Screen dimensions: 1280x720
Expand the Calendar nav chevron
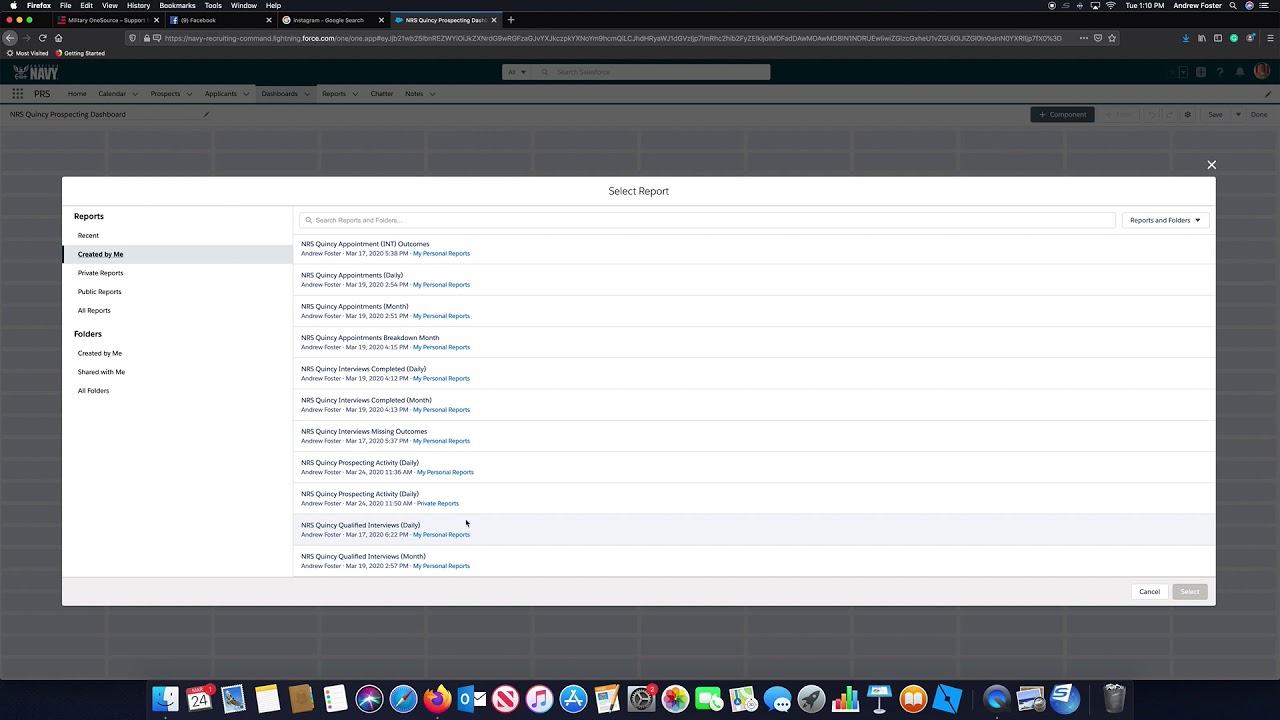[135, 94]
